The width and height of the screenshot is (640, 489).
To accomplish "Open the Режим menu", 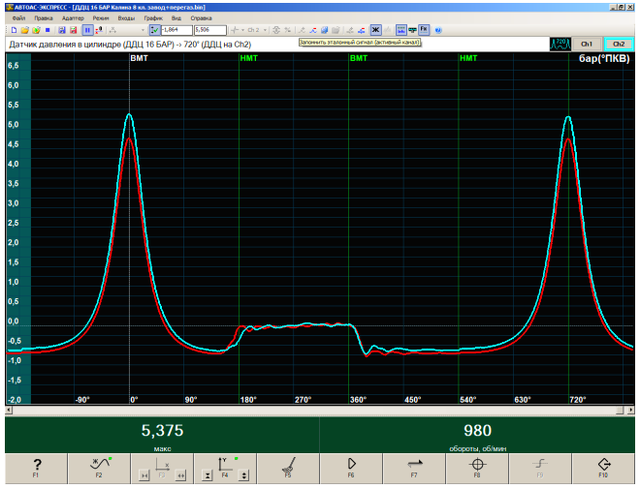I will coord(101,18).
